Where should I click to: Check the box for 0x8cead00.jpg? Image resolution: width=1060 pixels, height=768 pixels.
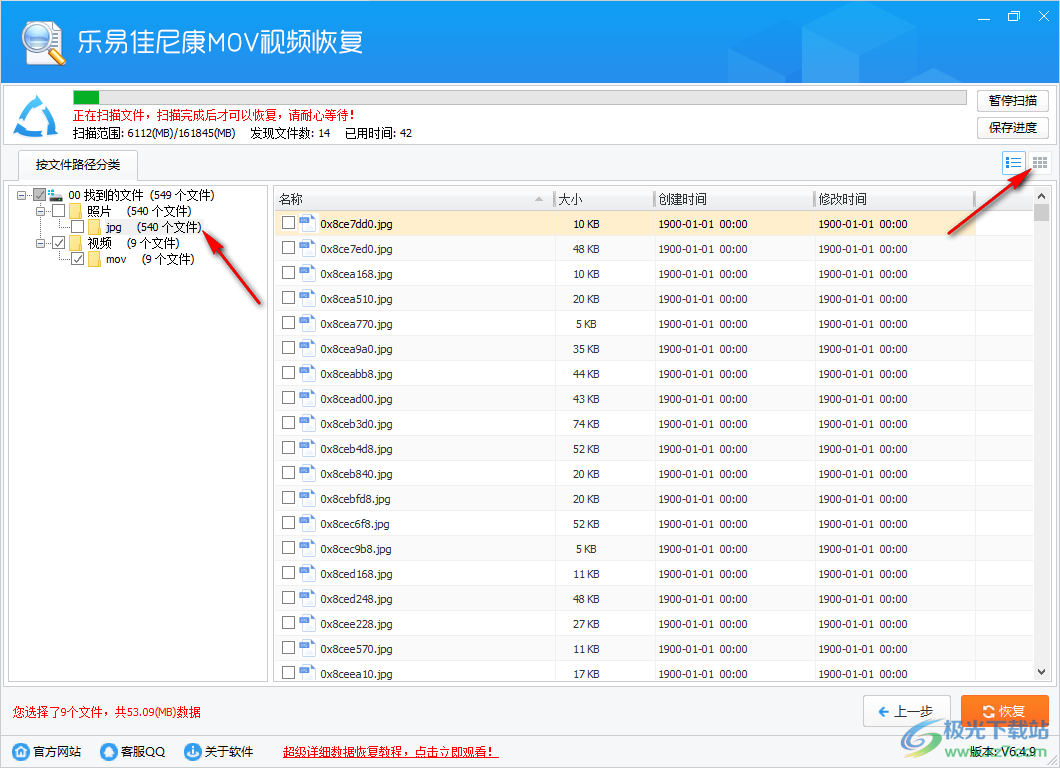[289, 398]
